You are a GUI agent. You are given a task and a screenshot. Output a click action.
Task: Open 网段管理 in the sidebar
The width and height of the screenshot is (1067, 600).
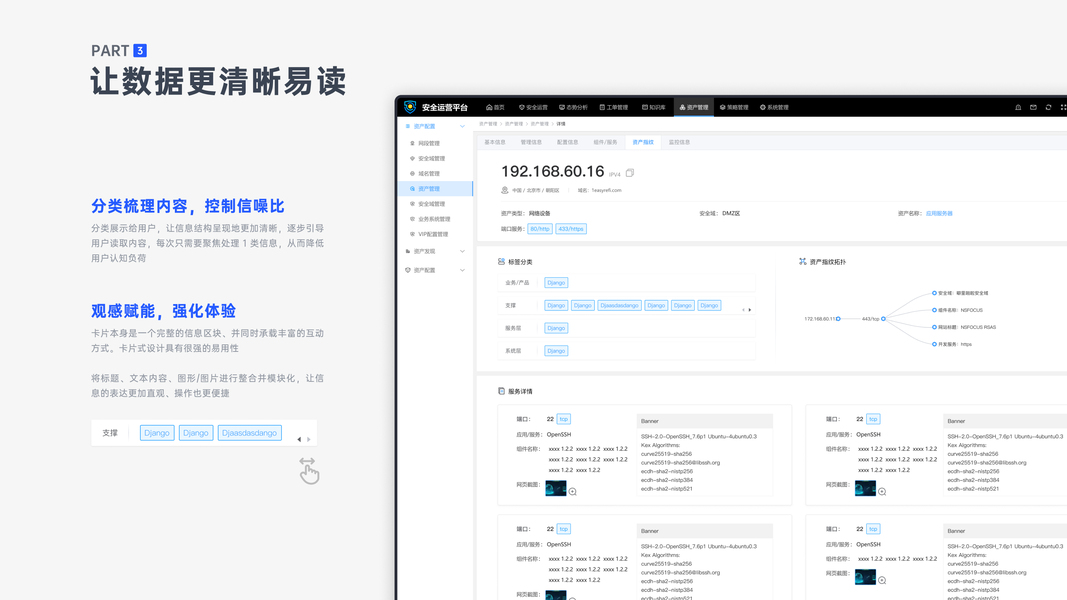(x=429, y=144)
